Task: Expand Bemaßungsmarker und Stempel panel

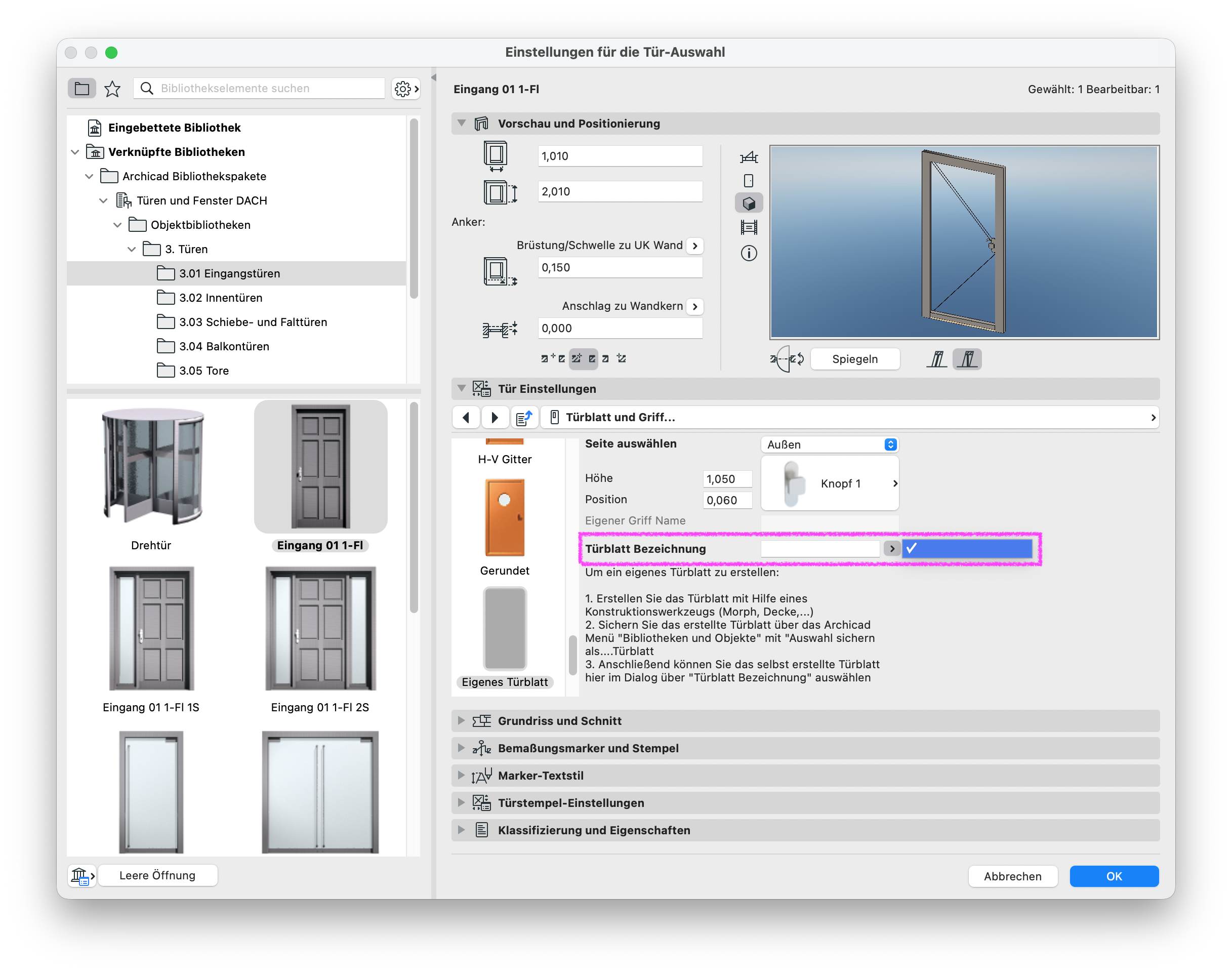Action: pyautogui.click(x=462, y=748)
